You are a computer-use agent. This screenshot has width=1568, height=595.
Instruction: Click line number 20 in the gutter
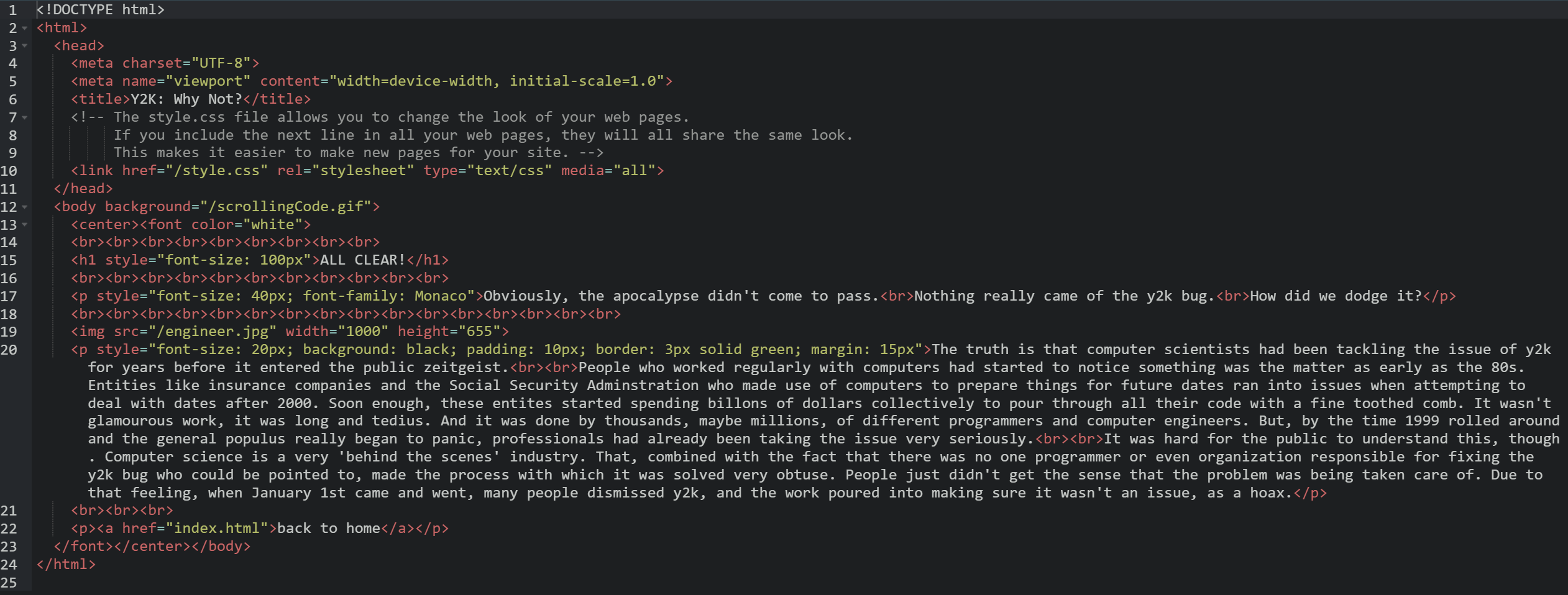9,350
